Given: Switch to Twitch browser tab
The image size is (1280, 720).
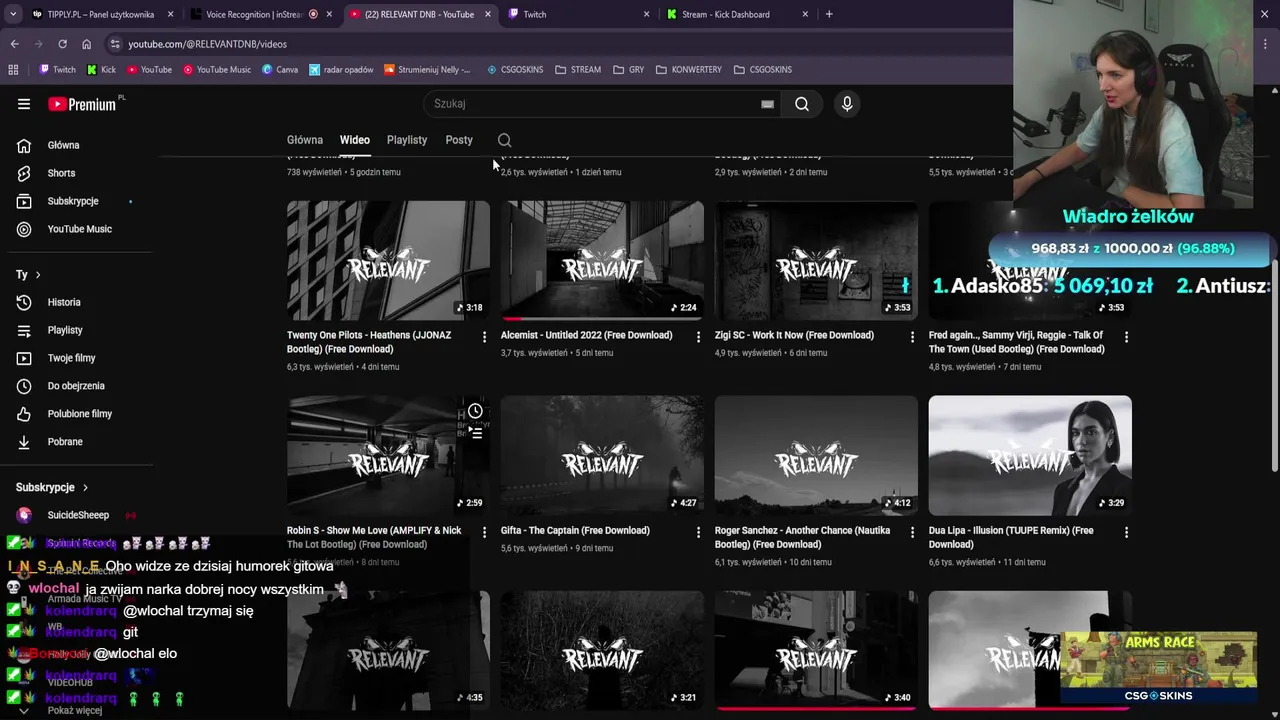Looking at the screenshot, I should click(578, 14).
